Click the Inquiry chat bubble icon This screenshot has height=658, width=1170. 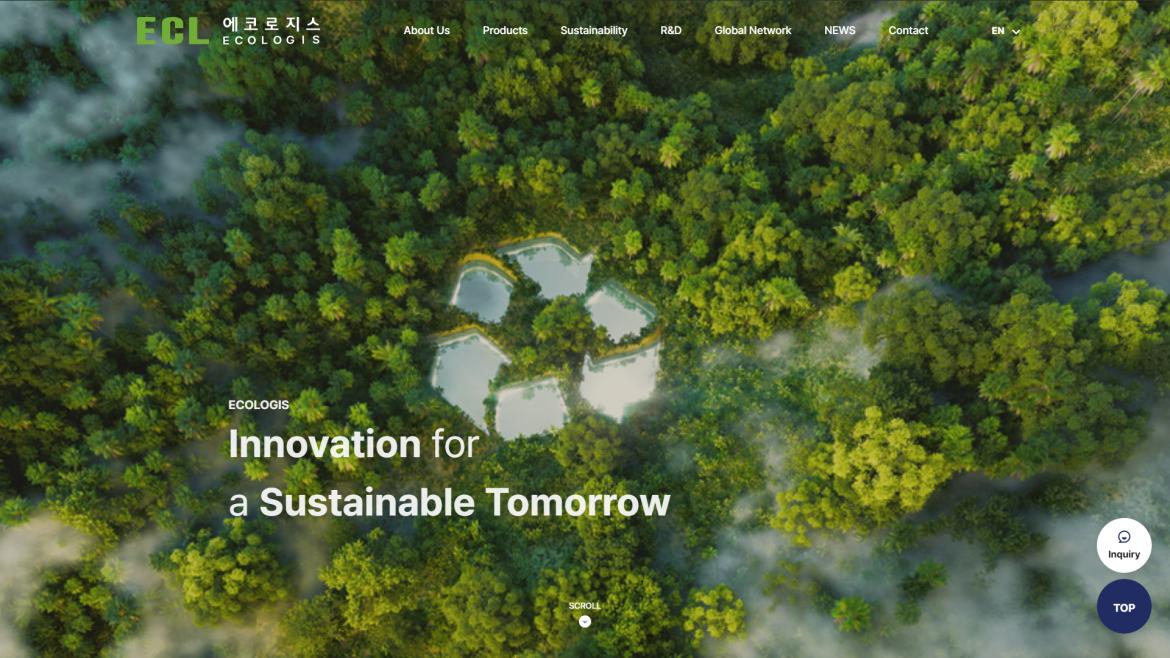point(1124,537)
